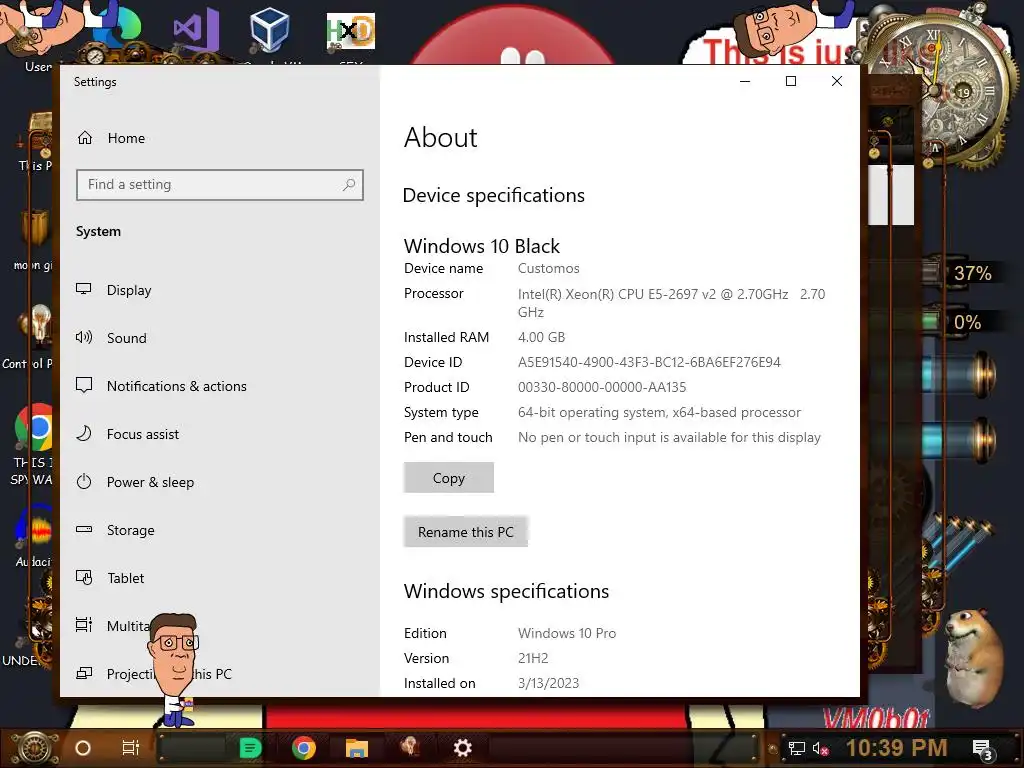Click the 37% meter gadget
1024x768 pixels.
pos(972,273)
